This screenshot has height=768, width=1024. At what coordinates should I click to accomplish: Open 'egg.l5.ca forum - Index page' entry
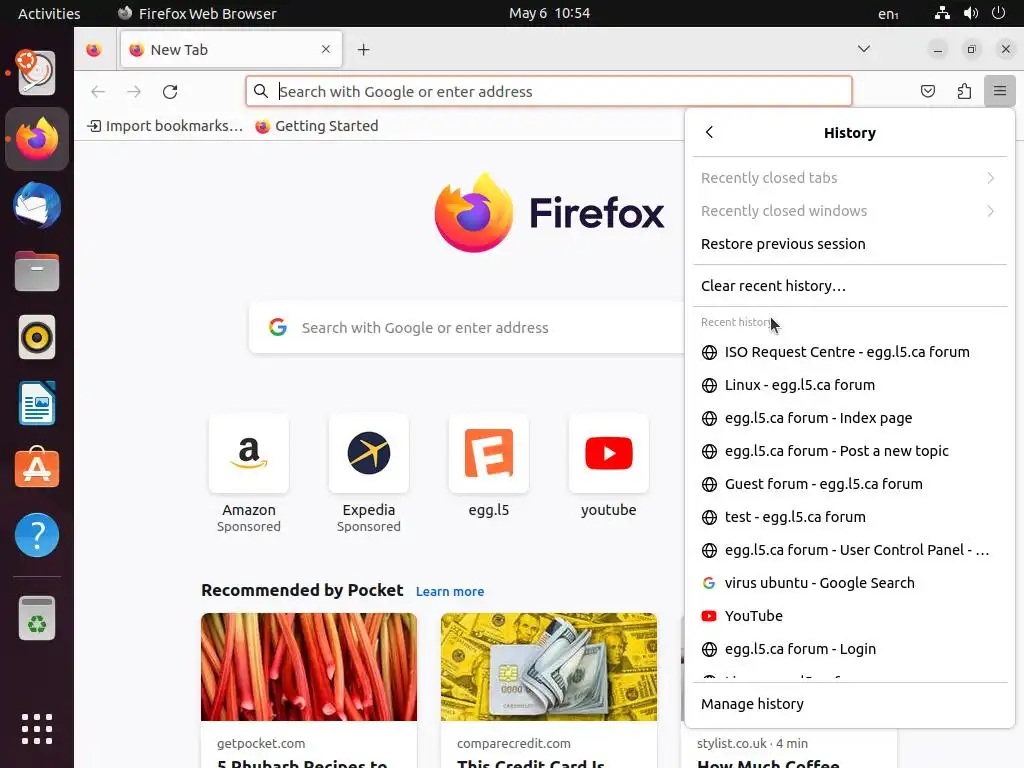(850, 418)
